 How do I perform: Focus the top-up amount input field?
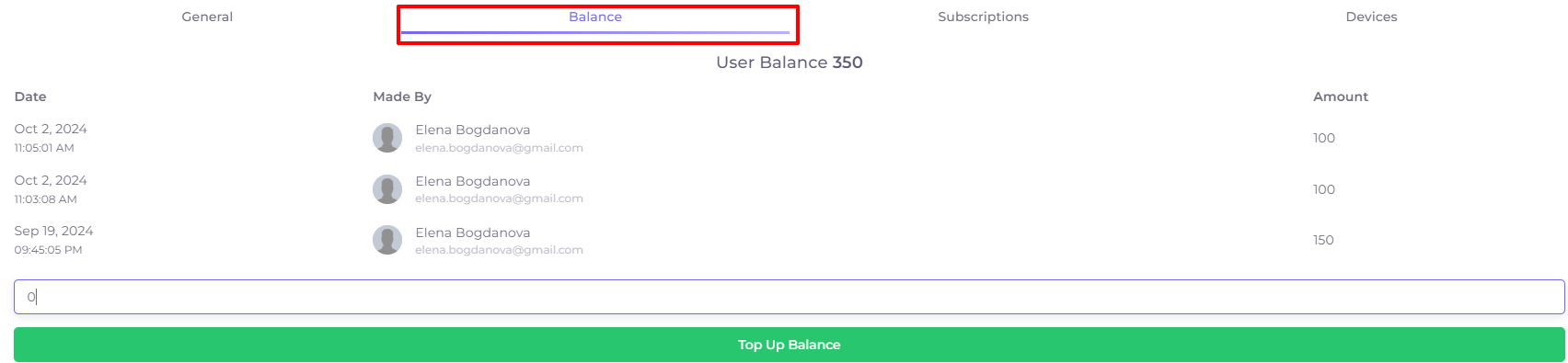[790, 297]
